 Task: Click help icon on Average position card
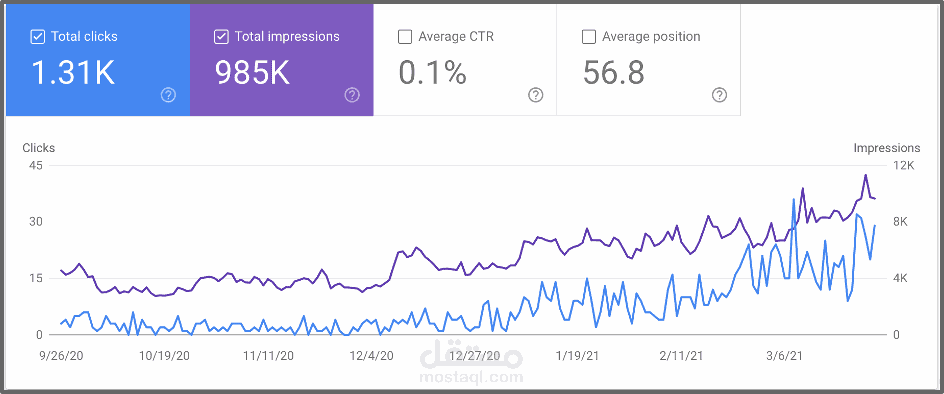point(719,95)
